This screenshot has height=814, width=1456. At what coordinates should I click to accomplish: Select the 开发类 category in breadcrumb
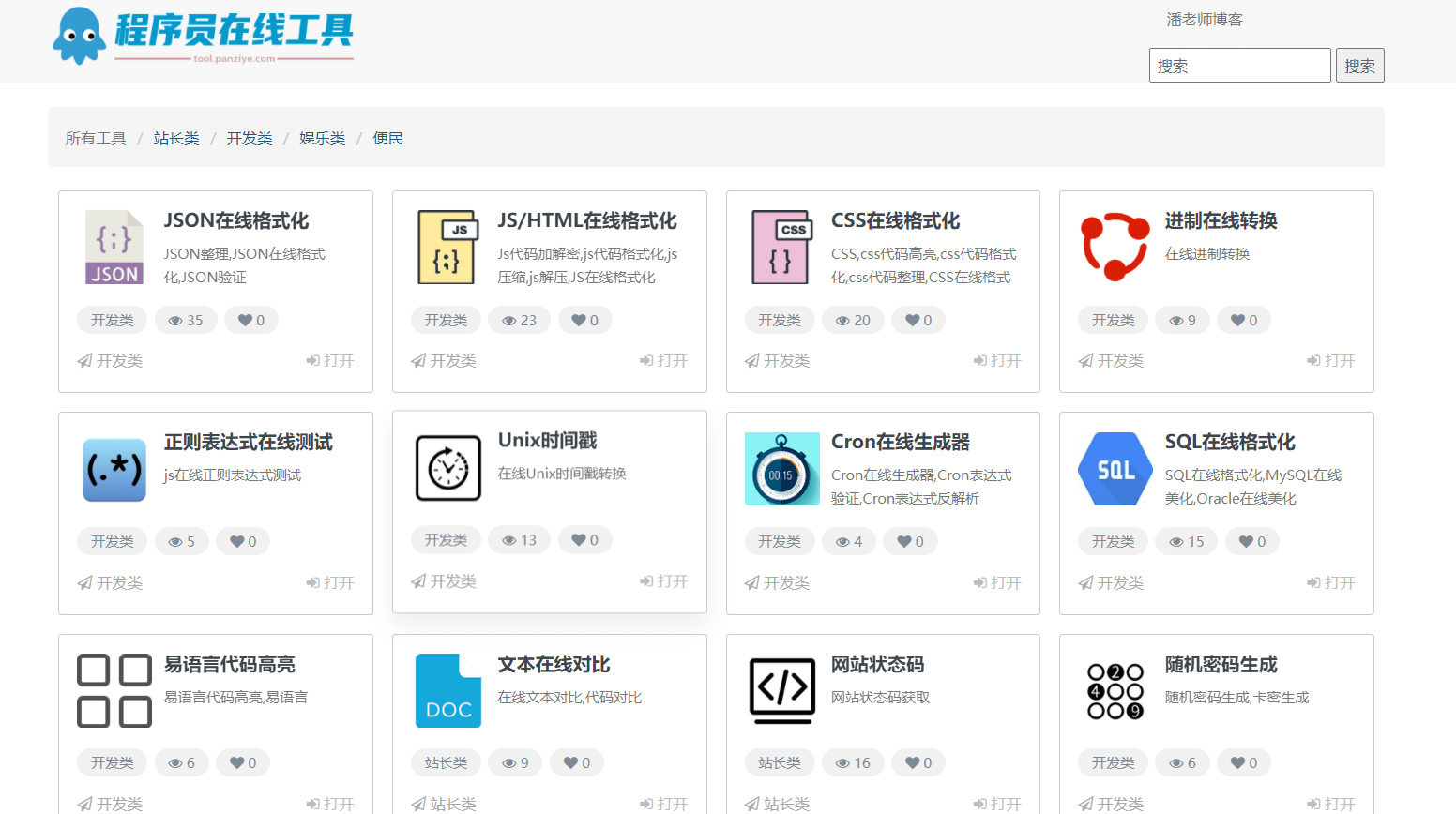(250, 138)
